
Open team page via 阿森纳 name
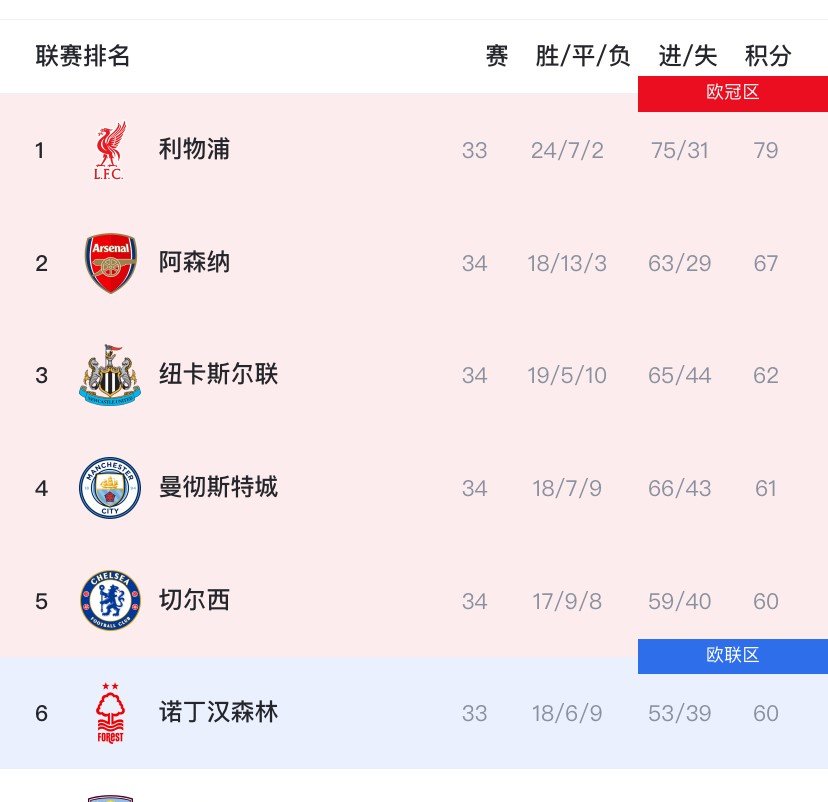point(193,262)
